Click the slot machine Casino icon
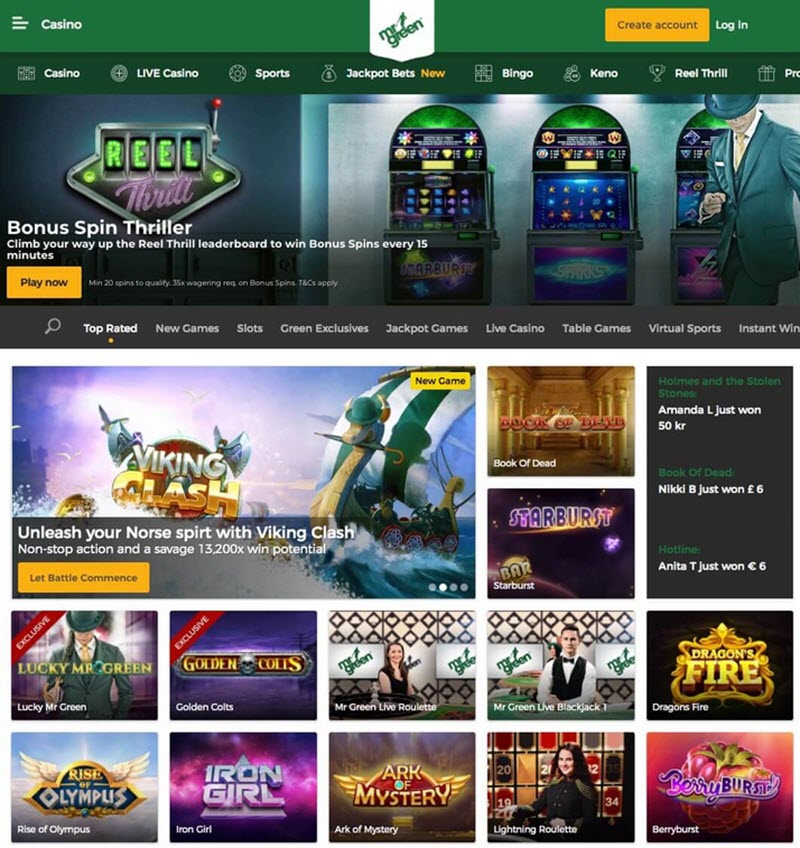Viewport: 800px width, 848px height. tap(26, 73)
